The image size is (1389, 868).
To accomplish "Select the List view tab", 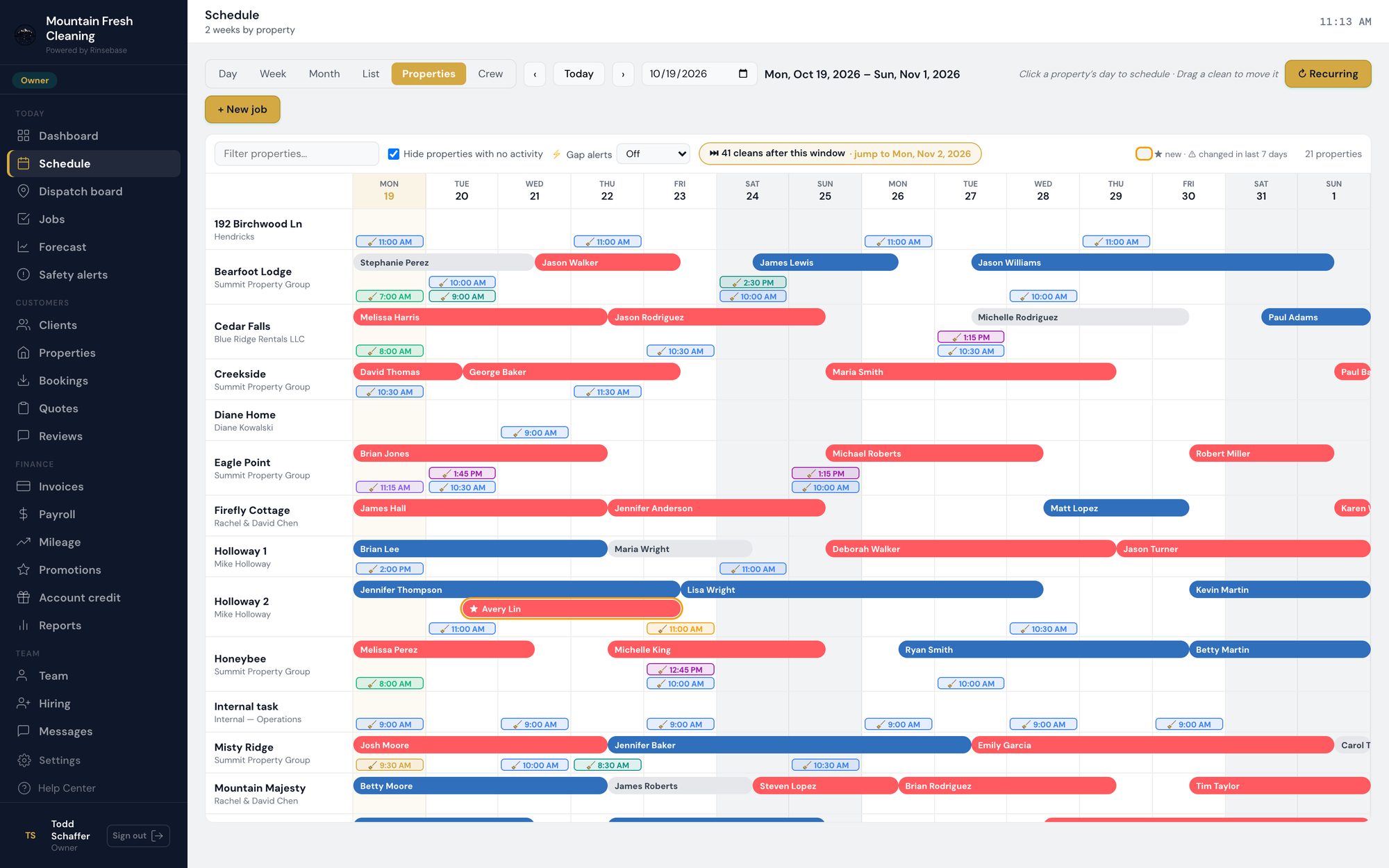I will point(371,74).
